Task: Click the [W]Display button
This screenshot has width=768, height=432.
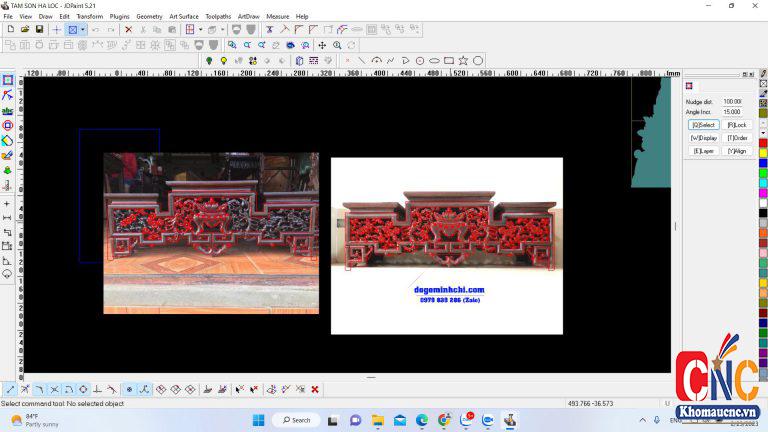Action: [x=703, y=138]
